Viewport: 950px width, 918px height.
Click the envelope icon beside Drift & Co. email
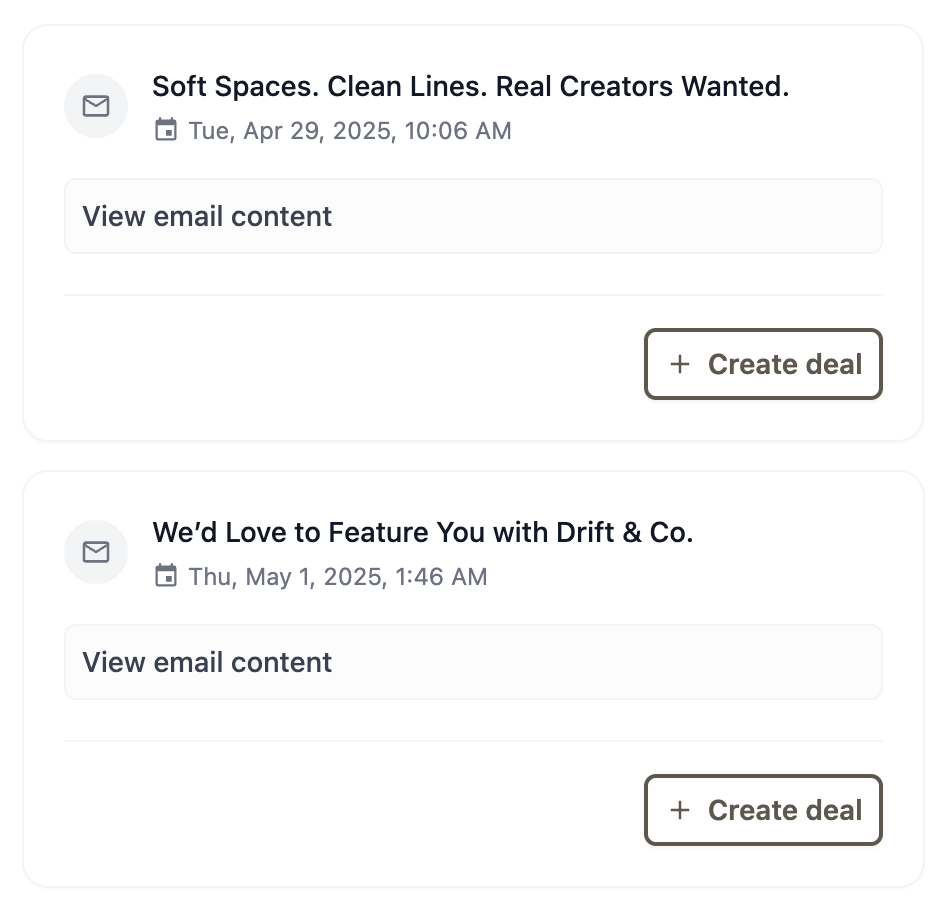coord(96,552)
